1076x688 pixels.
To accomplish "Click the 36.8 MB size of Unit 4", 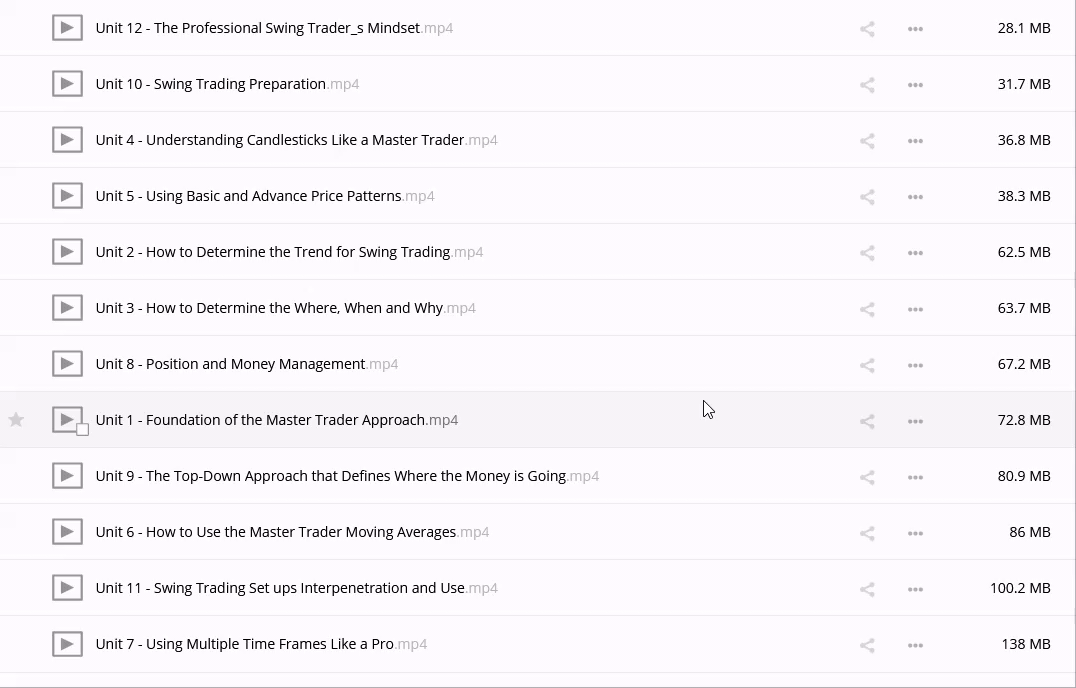I will pos(1023,140).
